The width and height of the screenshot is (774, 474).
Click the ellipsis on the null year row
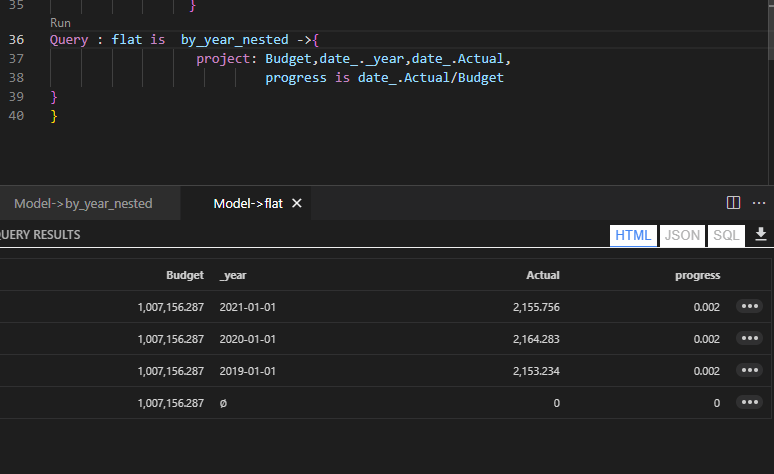749,403
